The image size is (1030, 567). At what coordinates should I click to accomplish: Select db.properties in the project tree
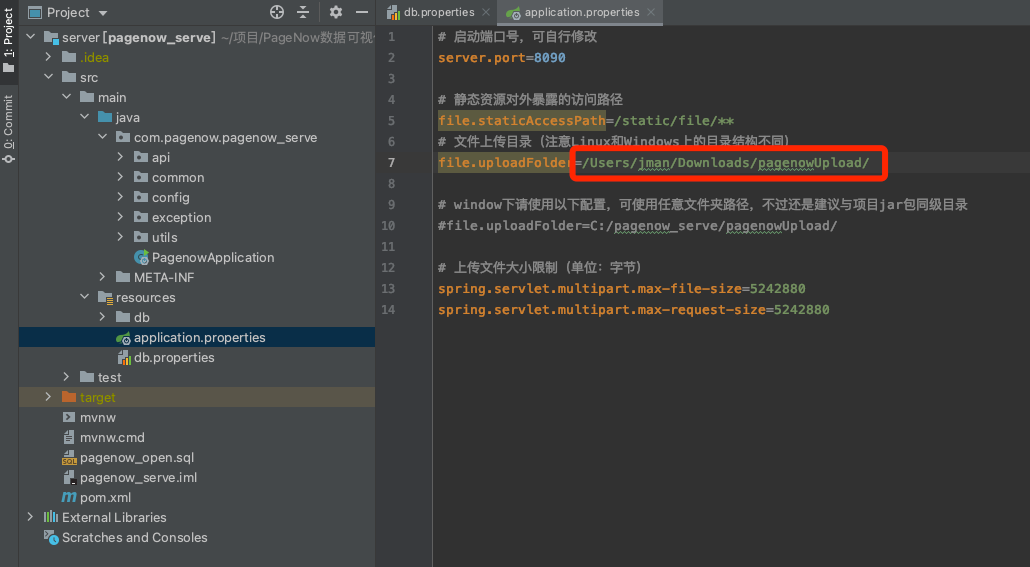(x=174, y=357)
